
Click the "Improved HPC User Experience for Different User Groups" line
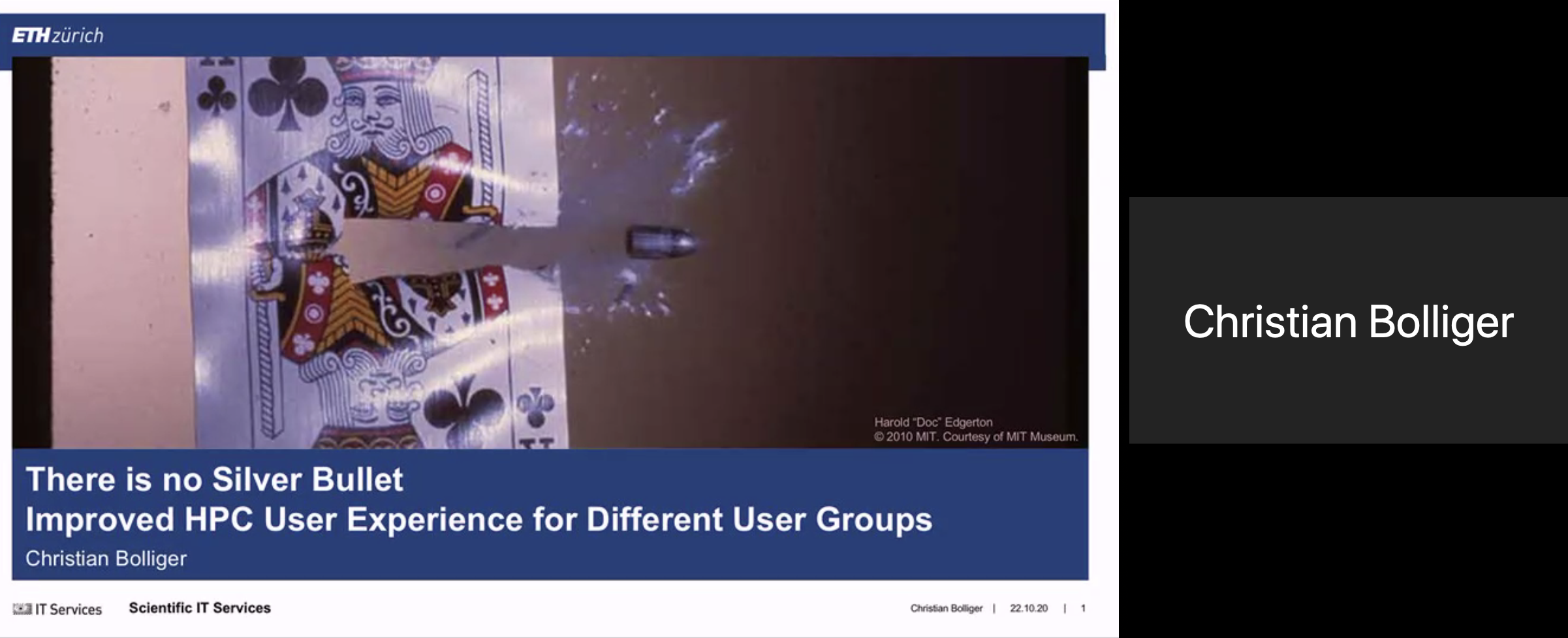click(478, 520)
